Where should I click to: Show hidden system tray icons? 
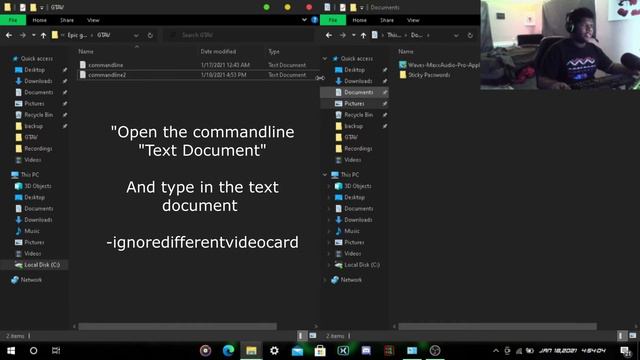[x=496, y=351]
